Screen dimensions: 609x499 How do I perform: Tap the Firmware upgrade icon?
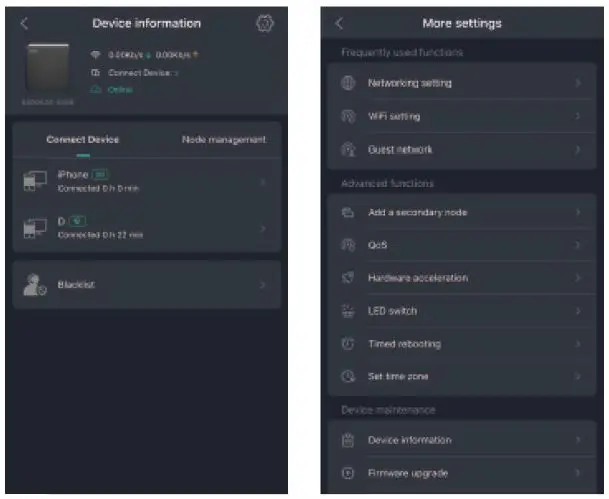[348, 473]
